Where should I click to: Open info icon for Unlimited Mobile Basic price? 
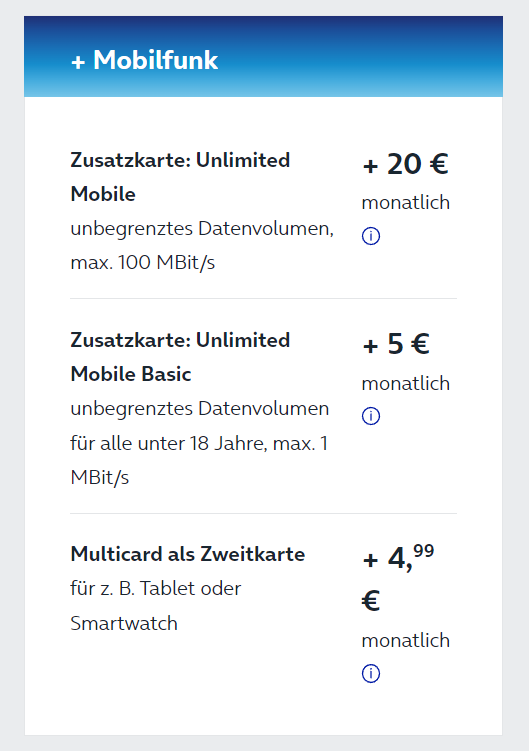[371, 416]
